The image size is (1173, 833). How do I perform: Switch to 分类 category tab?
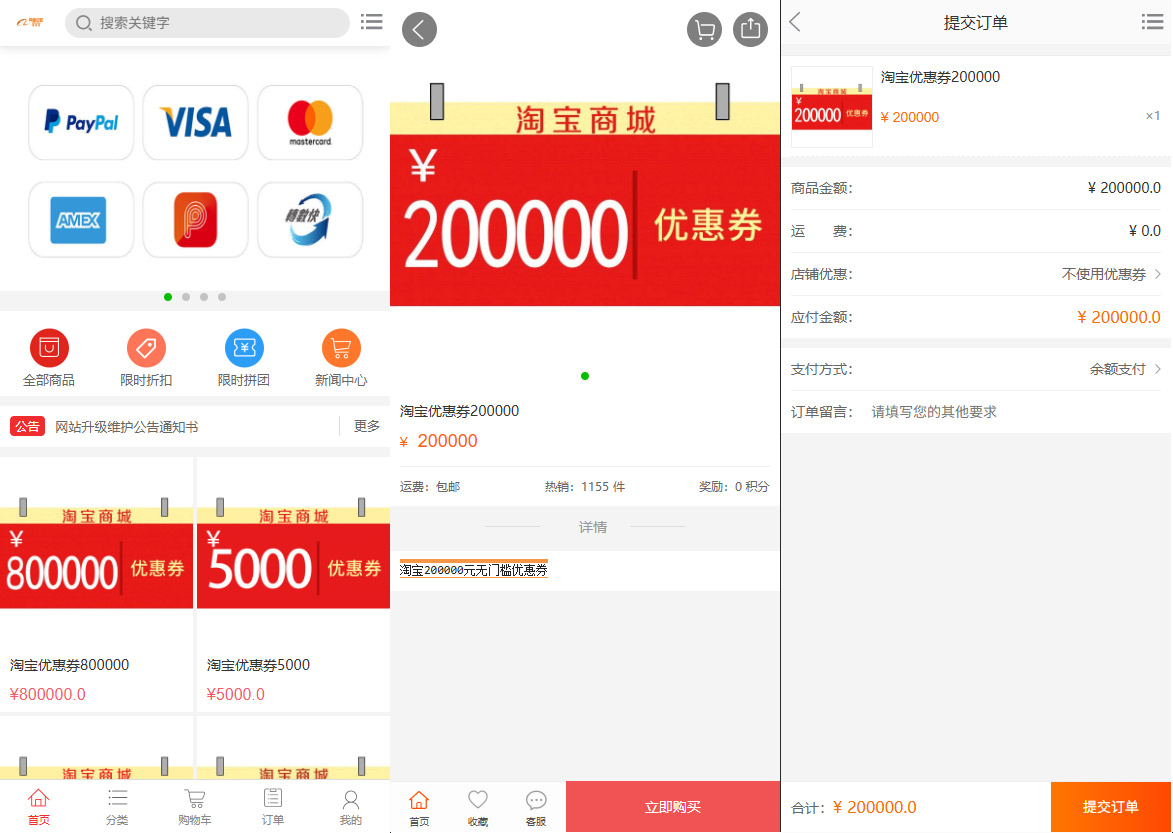pos(117,808)
